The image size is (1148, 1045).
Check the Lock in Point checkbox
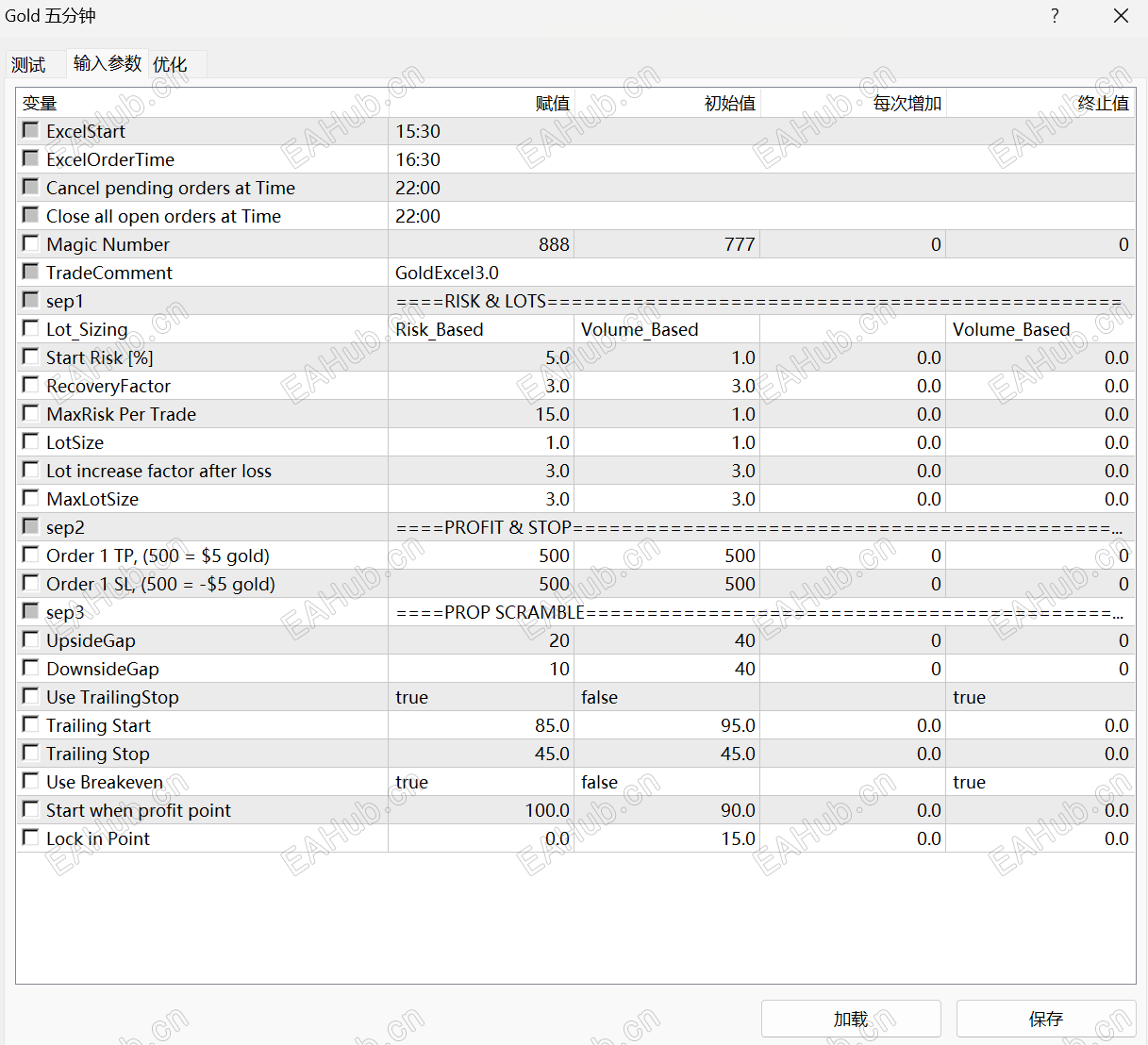pyautogui.click(x=31, y=838)
